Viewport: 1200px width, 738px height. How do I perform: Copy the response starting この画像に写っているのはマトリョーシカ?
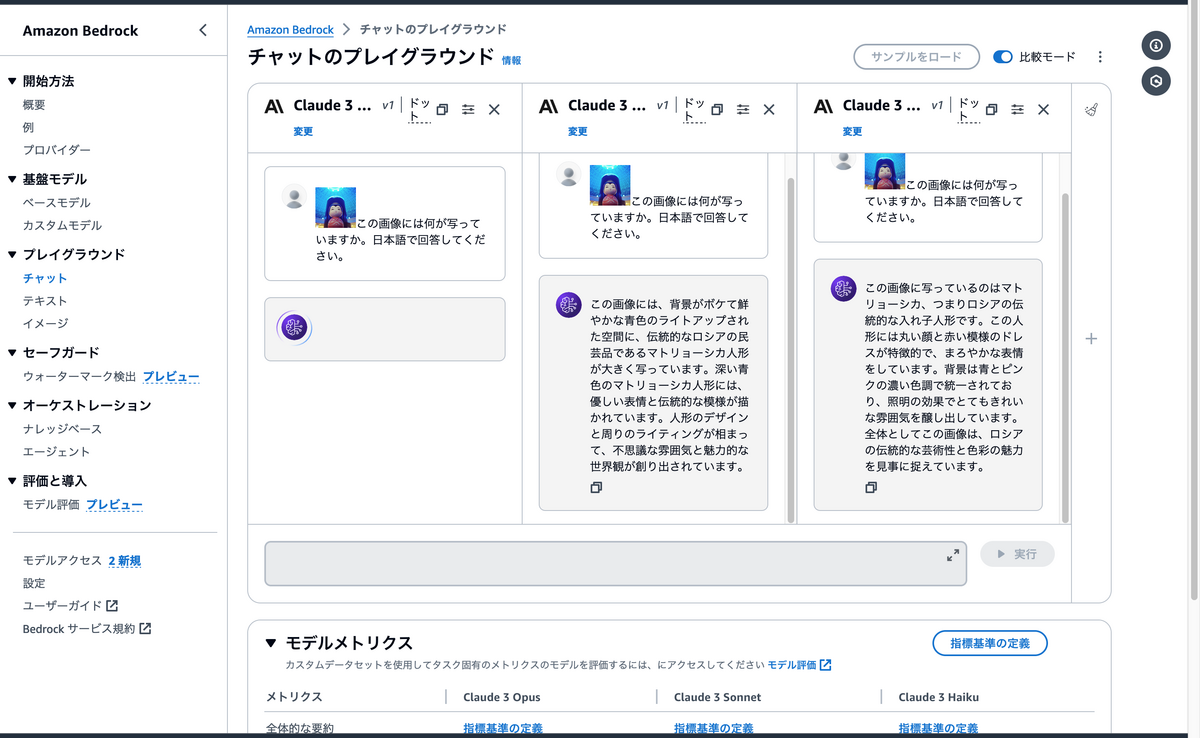click(x=871, y=487)
